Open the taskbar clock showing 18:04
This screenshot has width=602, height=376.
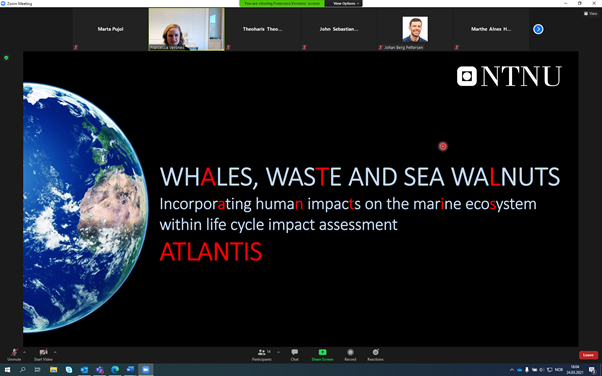point(575,370)
